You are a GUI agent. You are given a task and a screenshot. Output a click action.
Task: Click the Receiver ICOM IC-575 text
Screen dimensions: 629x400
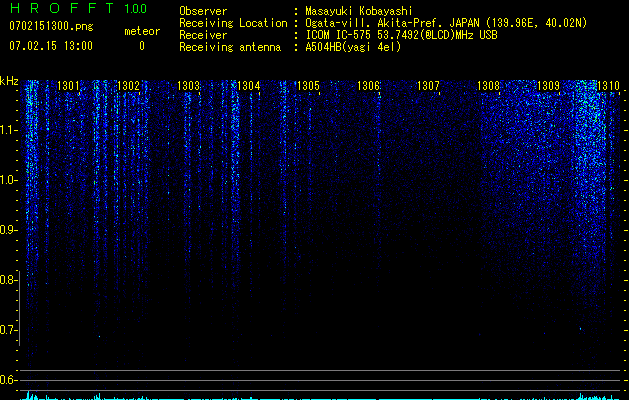click(402, 35)
